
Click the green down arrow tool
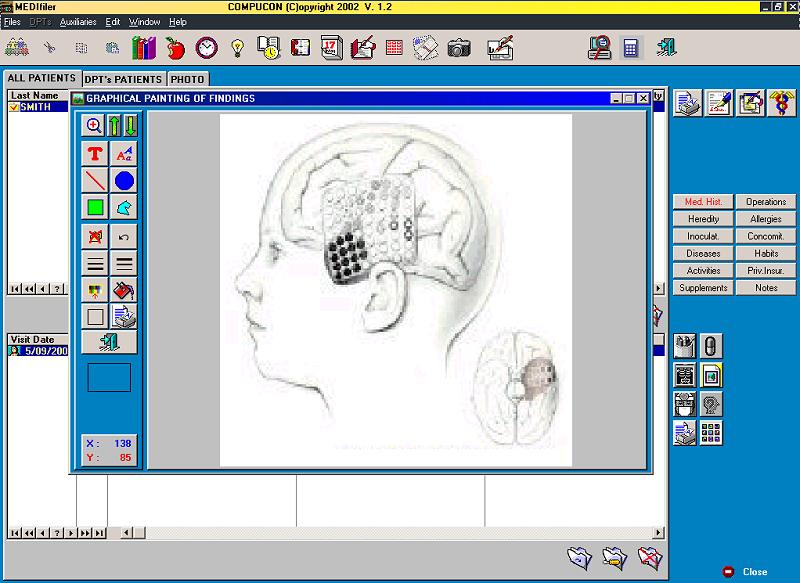coord(130,125)
